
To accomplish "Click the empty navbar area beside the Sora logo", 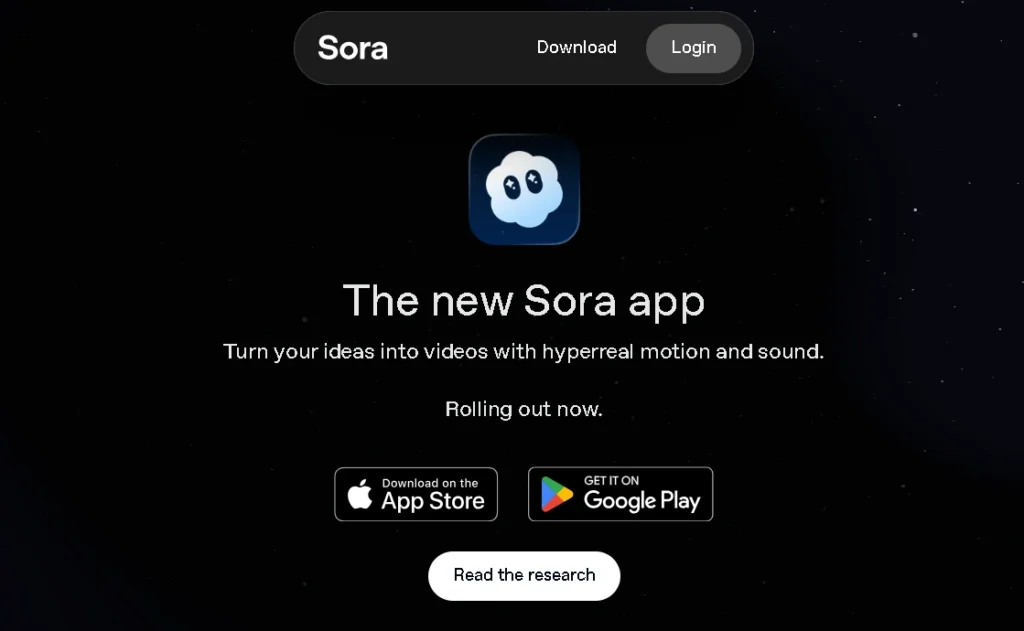I will click(462, 48).
